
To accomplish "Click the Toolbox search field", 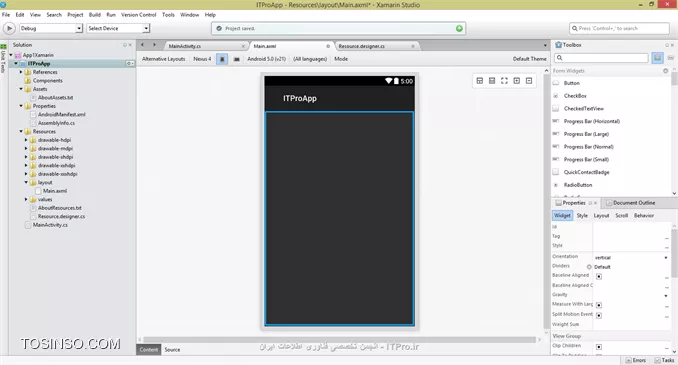I will pos(601,58).
